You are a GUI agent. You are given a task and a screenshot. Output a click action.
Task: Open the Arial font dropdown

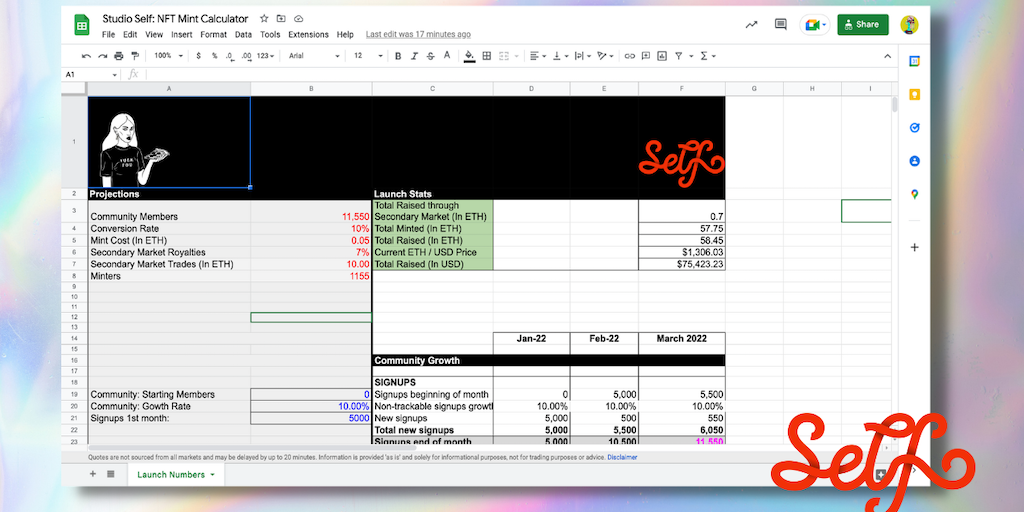tap(314, 56)
